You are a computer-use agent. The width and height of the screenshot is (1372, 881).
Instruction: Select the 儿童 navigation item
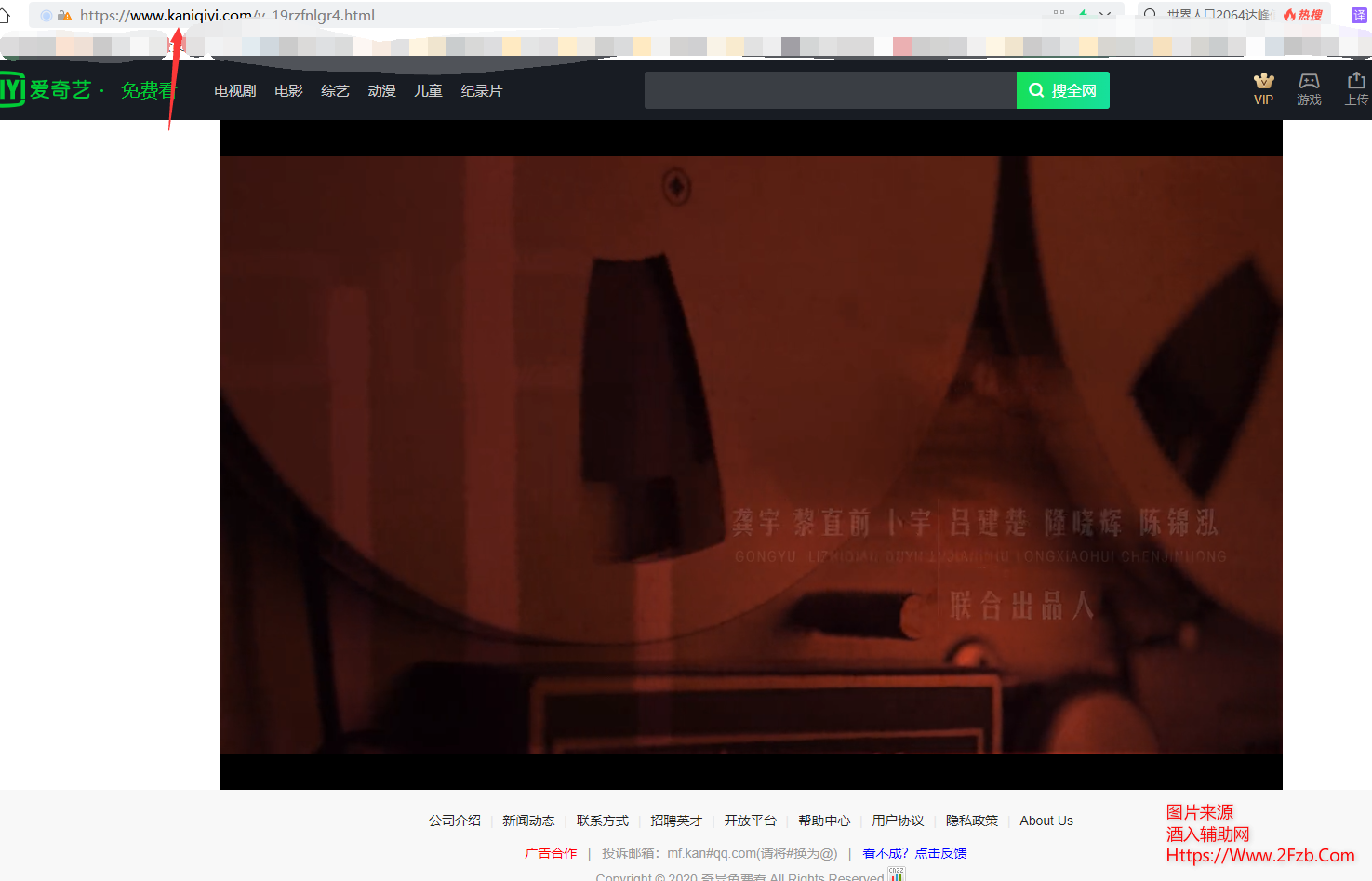[428, 90]
